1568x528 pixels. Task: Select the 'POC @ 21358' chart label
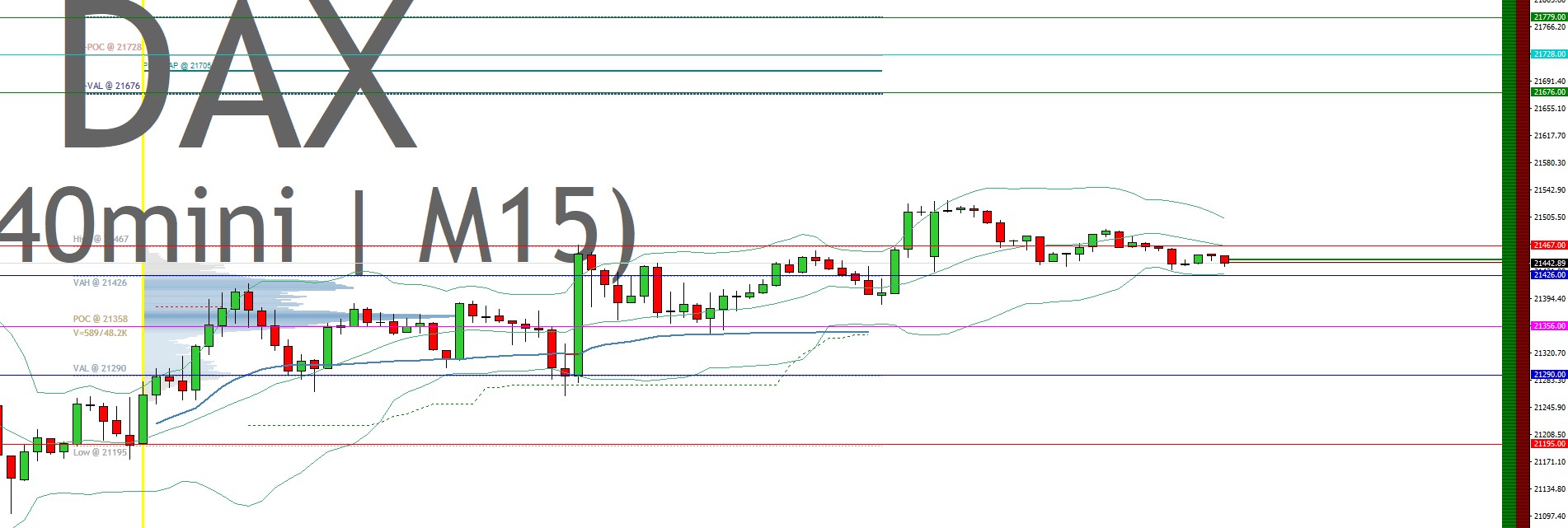pyautogui.click(x=100, y=319)
